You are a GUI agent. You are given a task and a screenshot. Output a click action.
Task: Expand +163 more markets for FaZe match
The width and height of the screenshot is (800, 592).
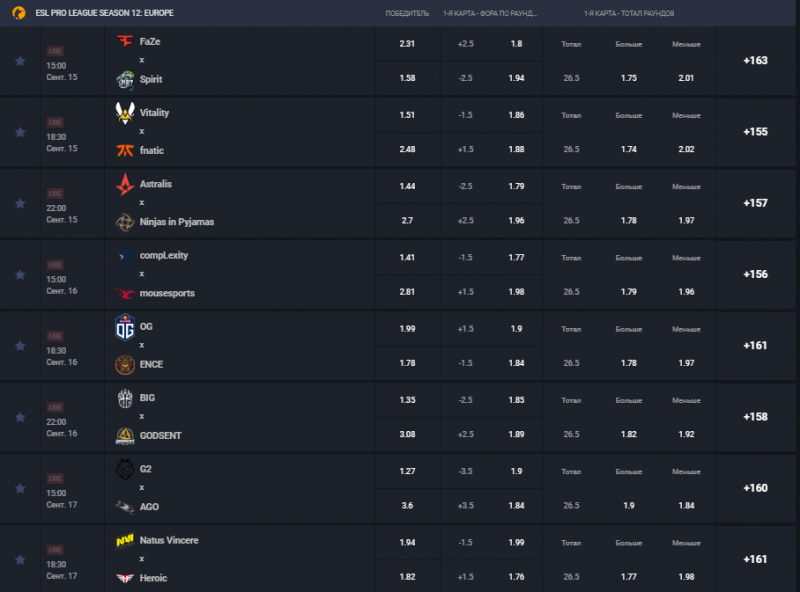click(755, 61)
